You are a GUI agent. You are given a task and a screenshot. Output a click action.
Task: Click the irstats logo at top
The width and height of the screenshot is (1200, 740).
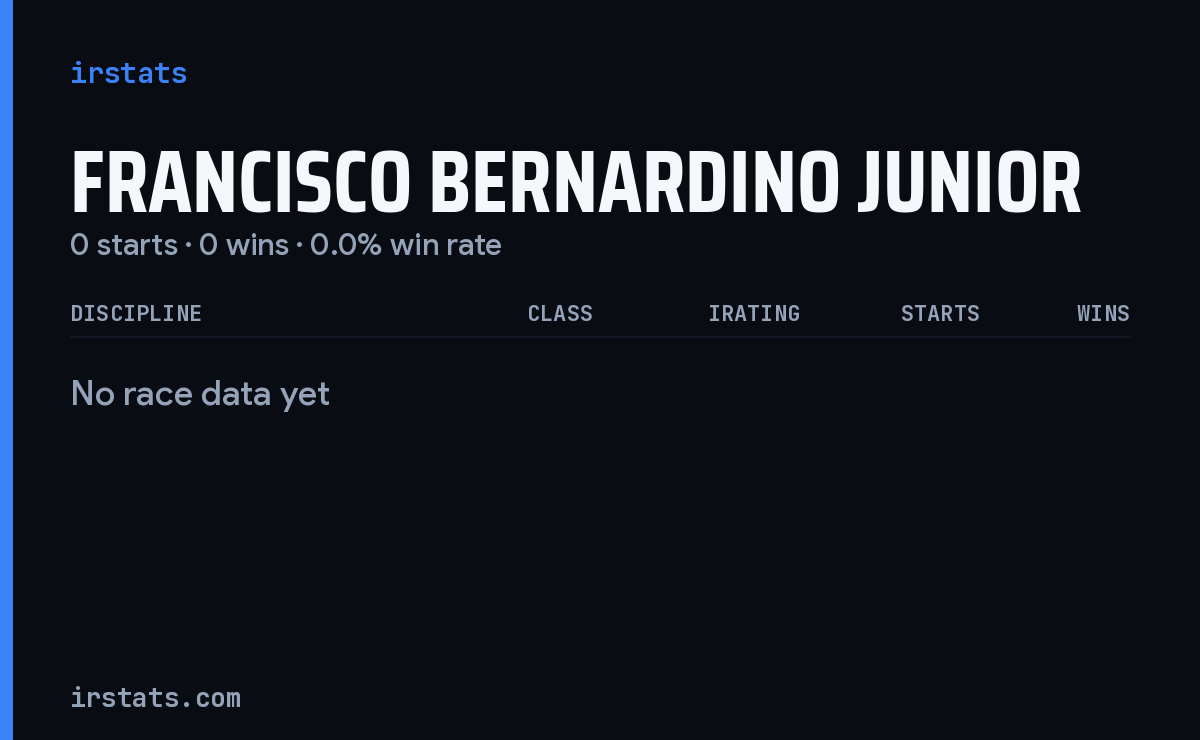pos(128,73)
